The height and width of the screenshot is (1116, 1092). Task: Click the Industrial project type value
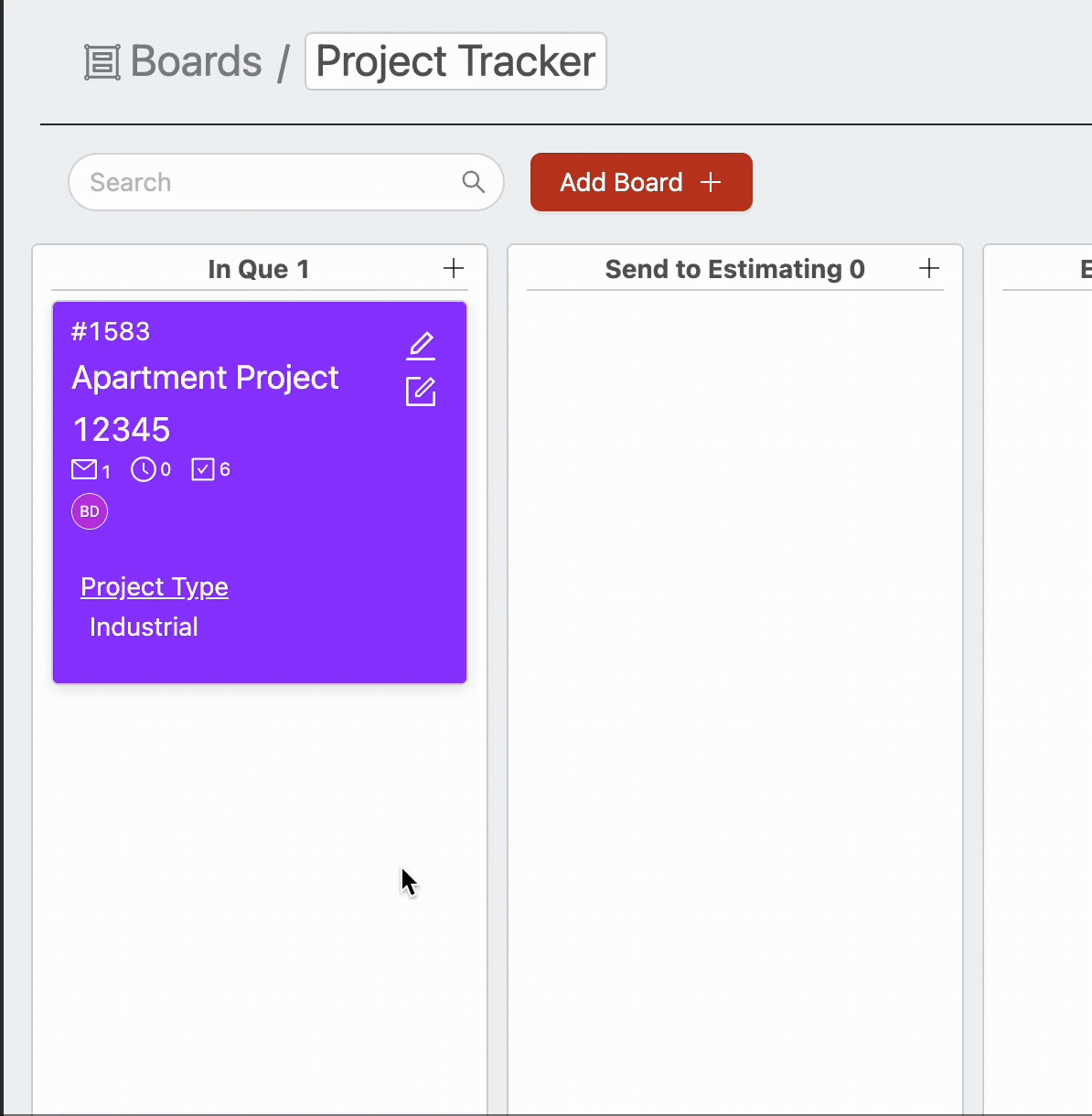coord(144,627)
